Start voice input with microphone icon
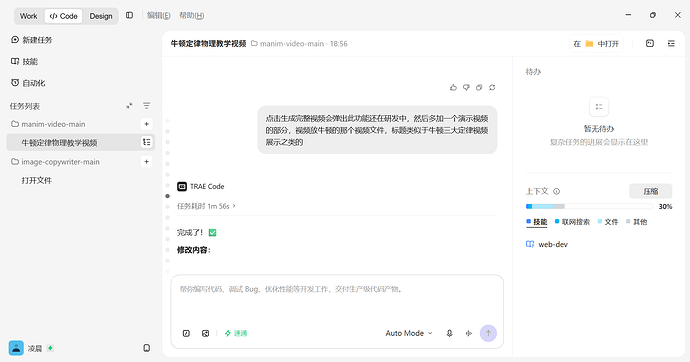Screen dimensions: 690x362 pos(449,333)
